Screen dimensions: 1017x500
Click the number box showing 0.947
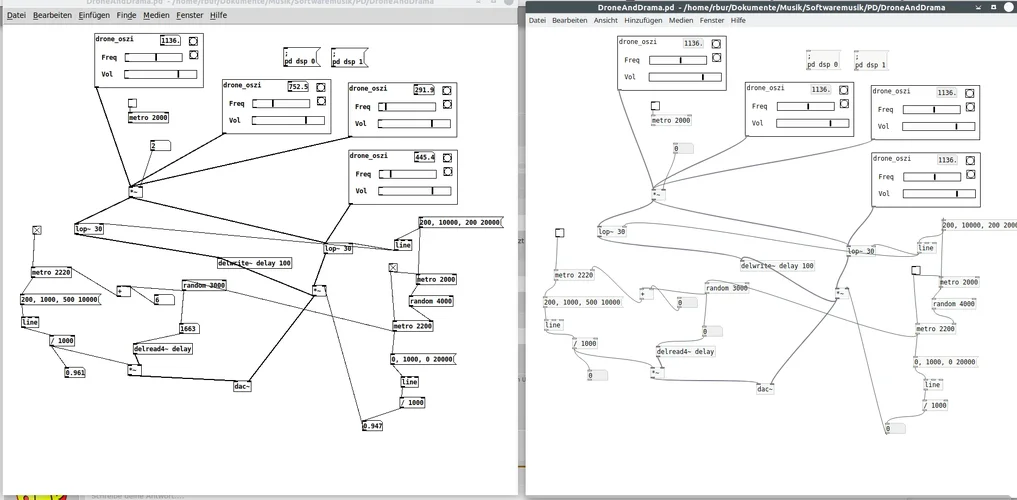coord(373,426)
